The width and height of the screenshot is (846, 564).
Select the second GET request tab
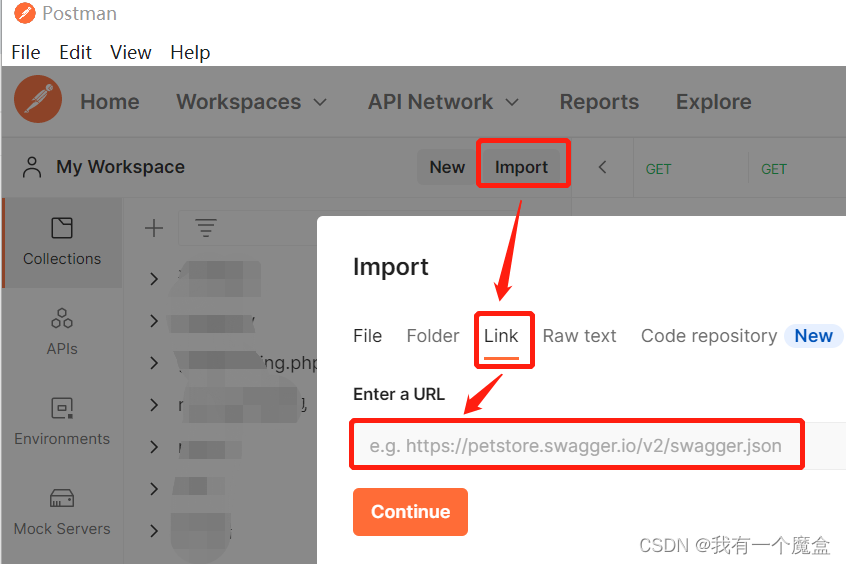click(774, 169)
